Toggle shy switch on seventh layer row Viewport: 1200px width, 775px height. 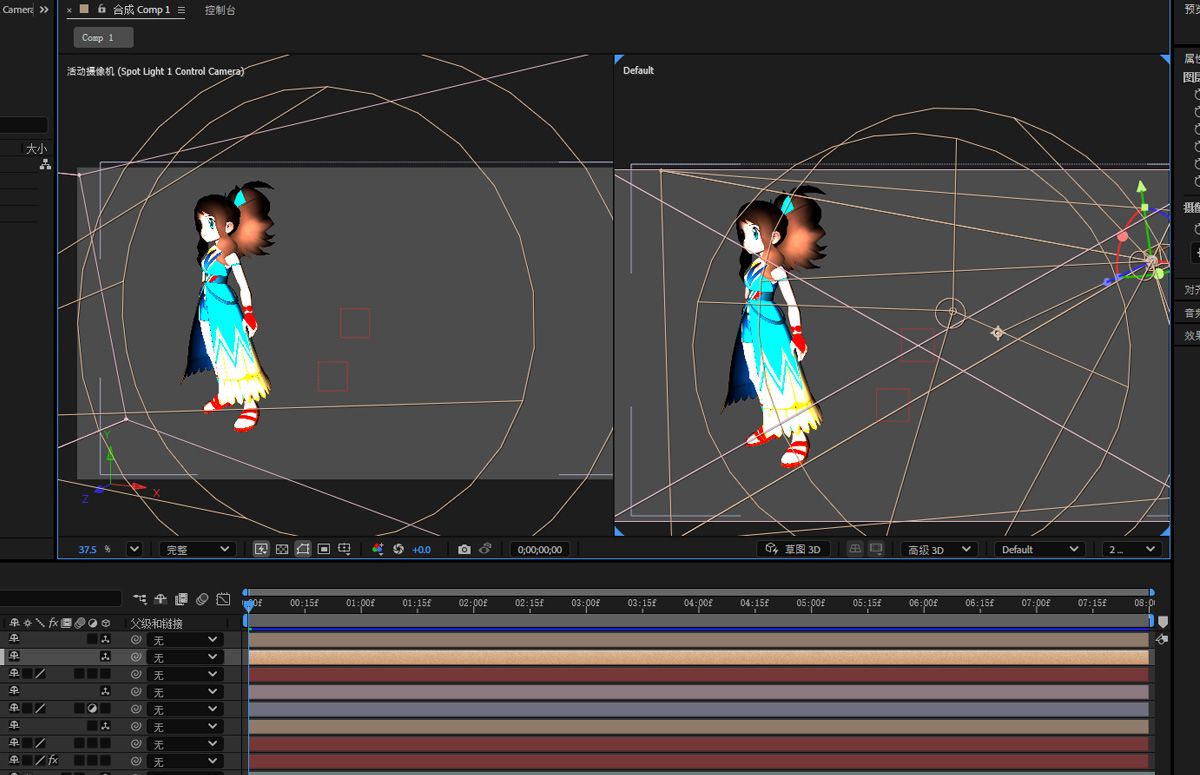tap(14, 743)
